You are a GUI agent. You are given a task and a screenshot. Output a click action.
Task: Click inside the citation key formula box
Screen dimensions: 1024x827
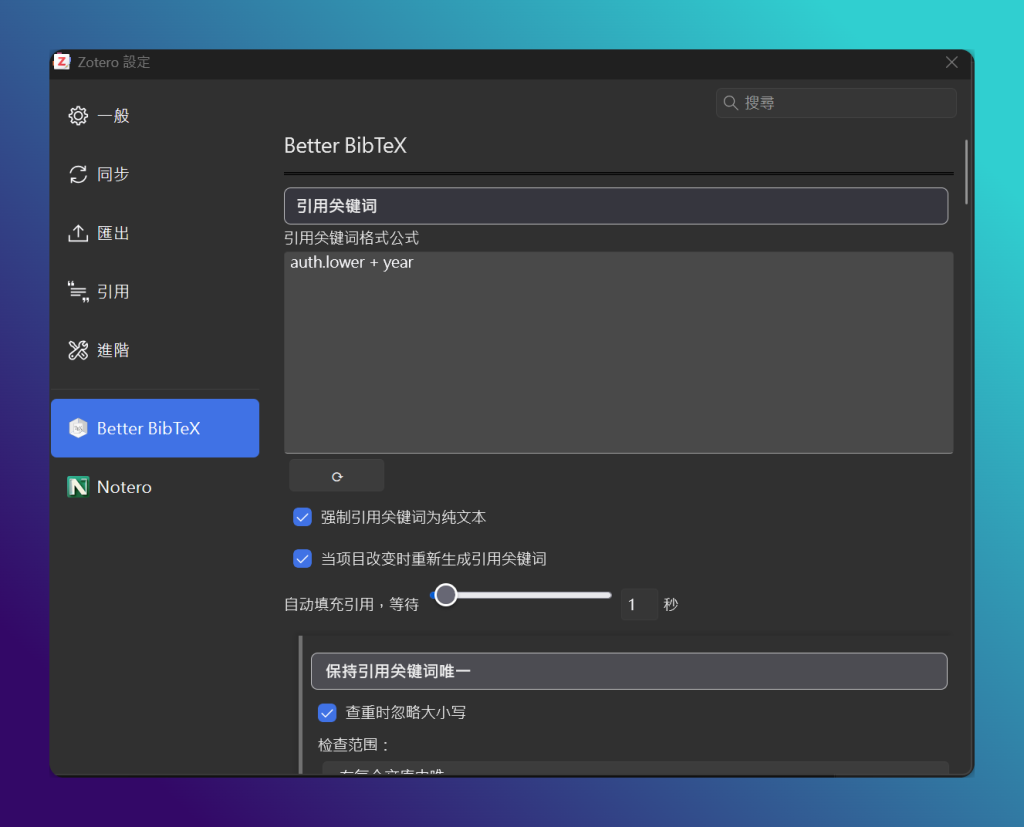[618, 352]
